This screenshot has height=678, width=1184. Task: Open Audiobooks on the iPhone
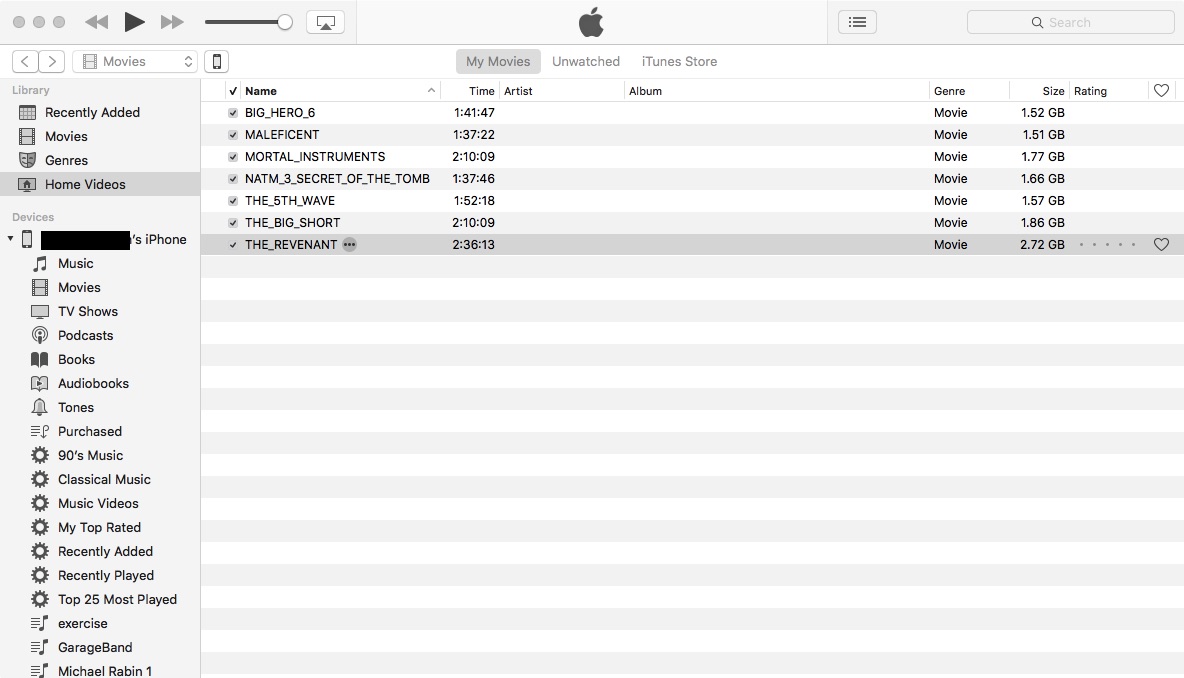[100, 384]
